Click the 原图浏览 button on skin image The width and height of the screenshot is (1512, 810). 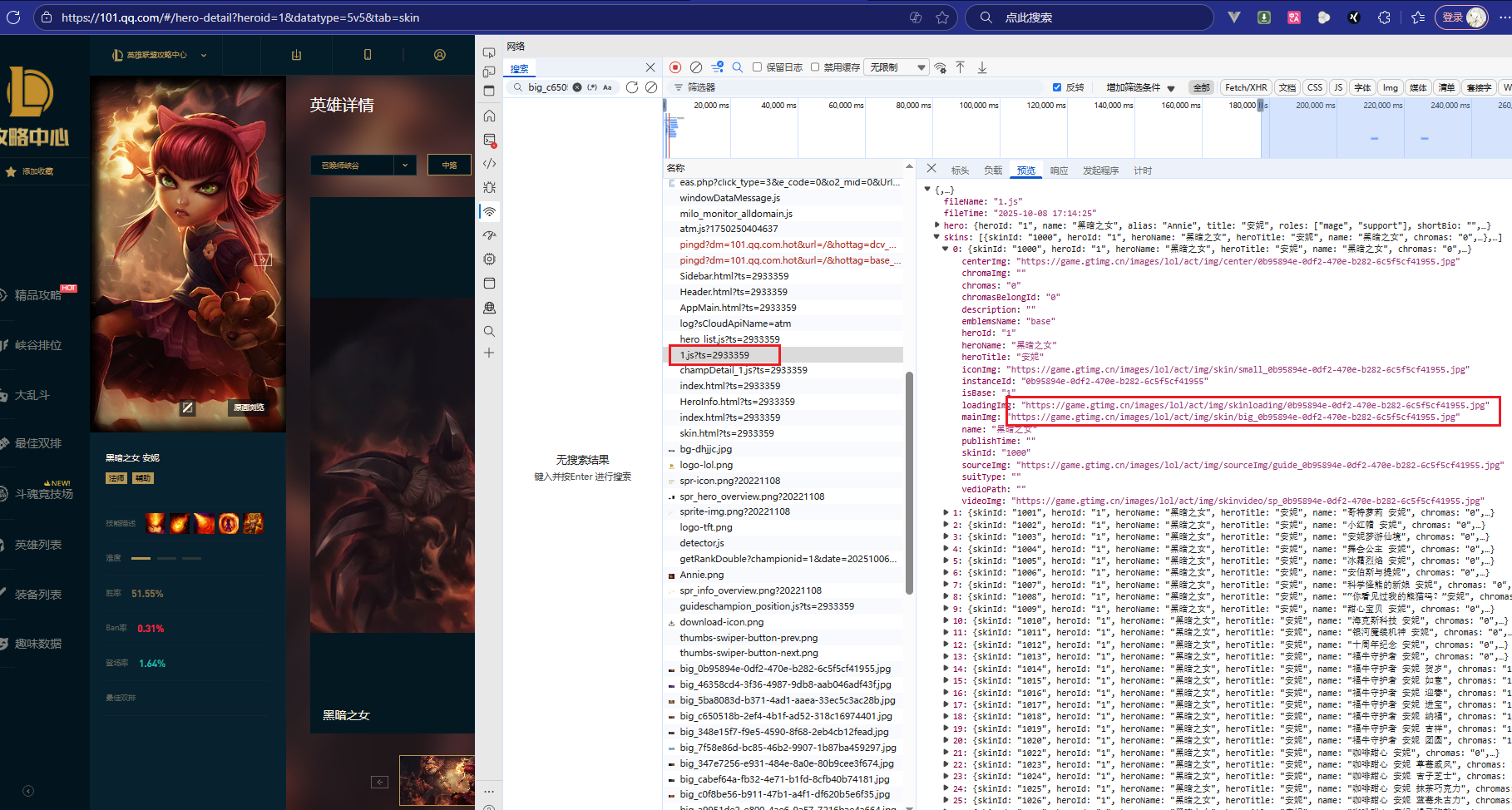(249, 407)
